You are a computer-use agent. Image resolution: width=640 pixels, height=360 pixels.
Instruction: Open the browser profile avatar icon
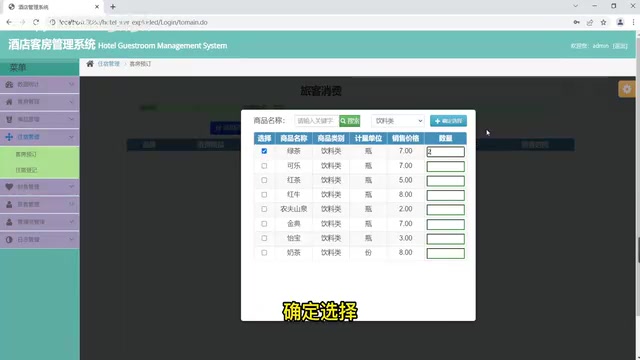tap(620, 22)
